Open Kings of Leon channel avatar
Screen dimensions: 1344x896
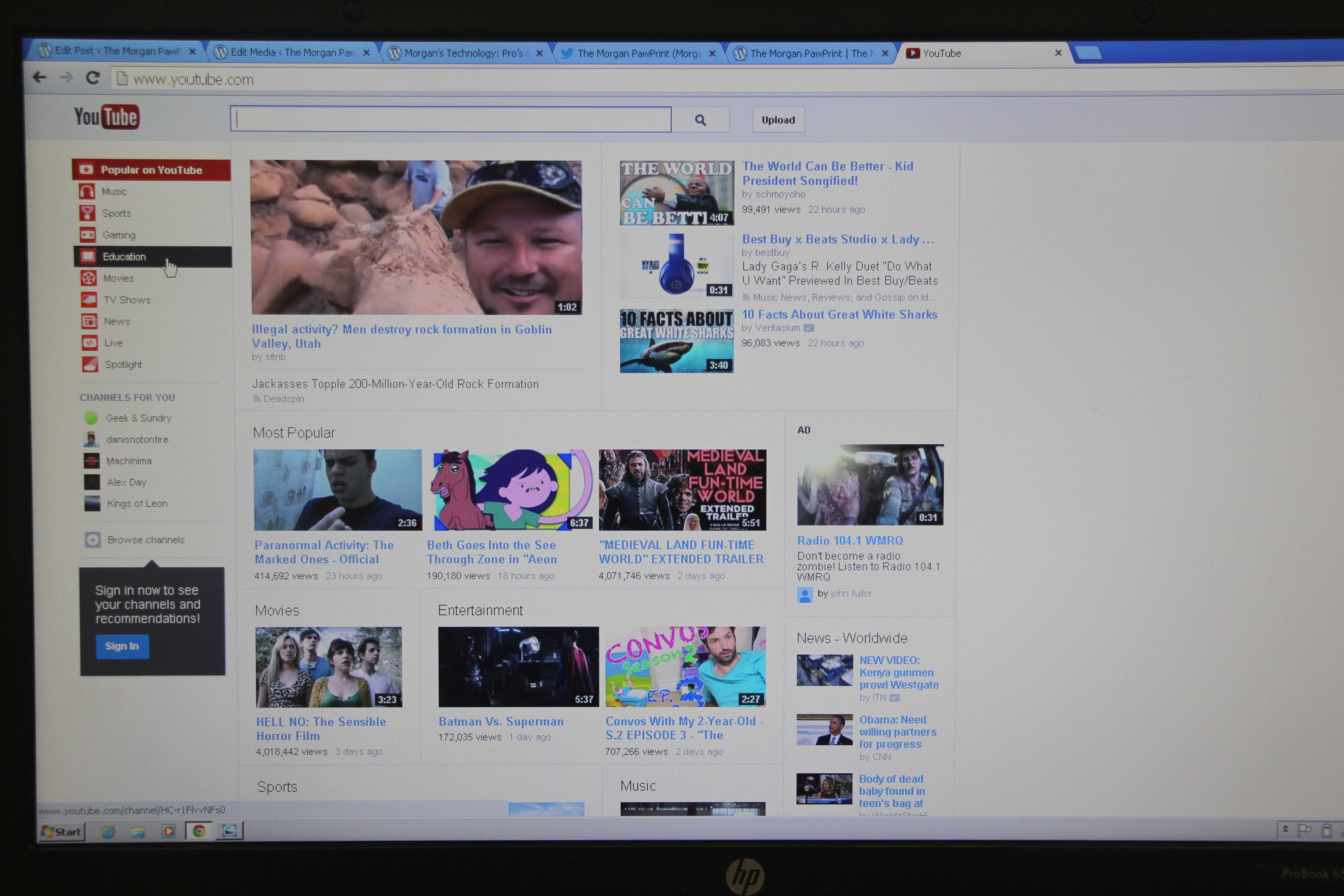pyautogui.click(x=92, y=503)
